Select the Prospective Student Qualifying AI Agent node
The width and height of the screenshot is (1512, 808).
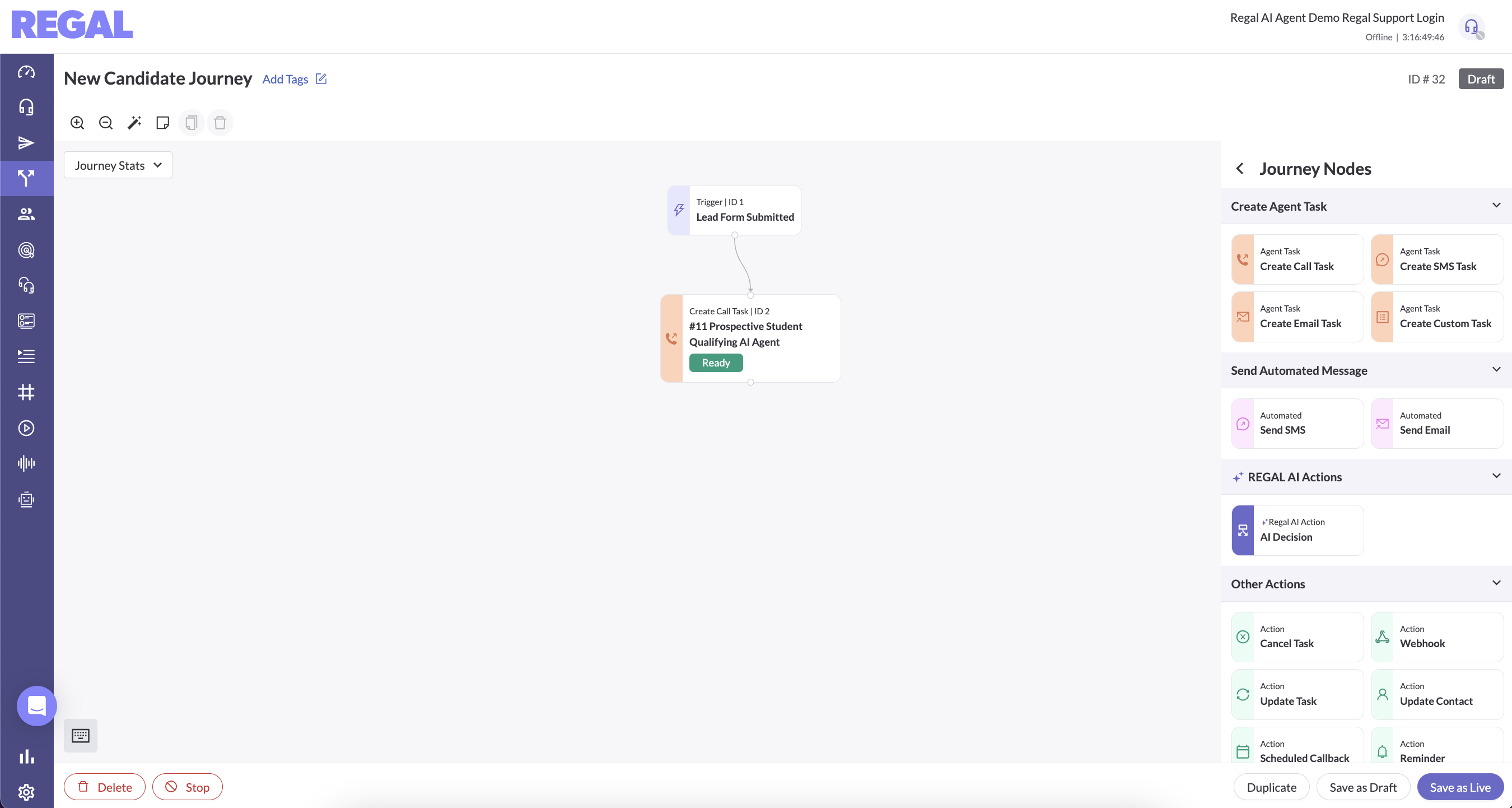tap(750, 338)
